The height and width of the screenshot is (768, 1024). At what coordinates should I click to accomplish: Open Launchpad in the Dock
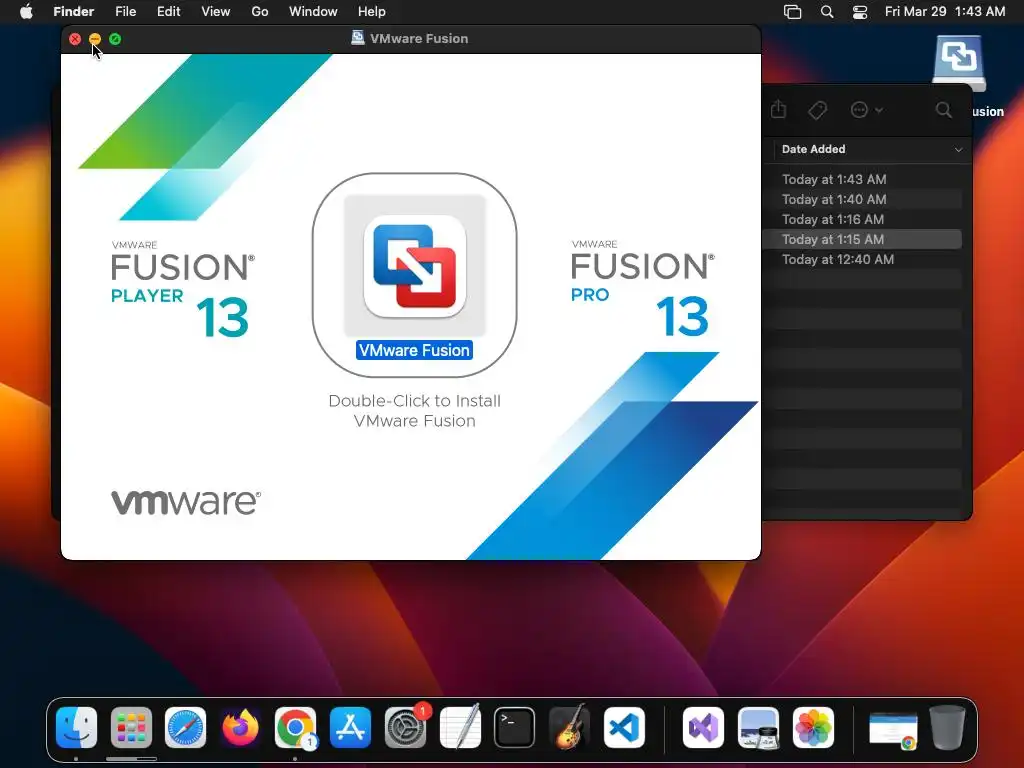click(131, 727)
